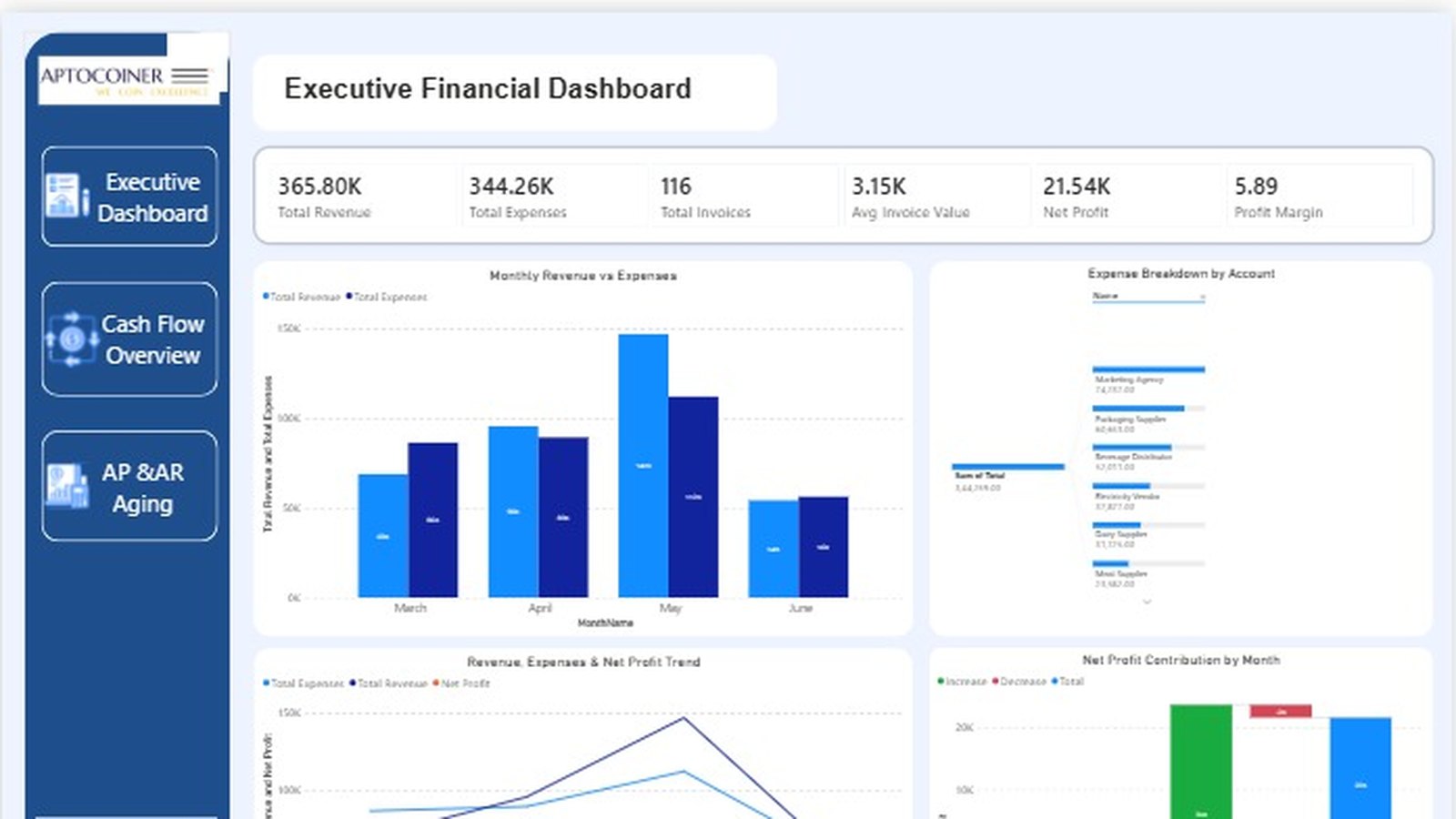1456x819 pixels.
Task: Click the Avg Invoice Value card 3.15K
Action: [936, 196]
